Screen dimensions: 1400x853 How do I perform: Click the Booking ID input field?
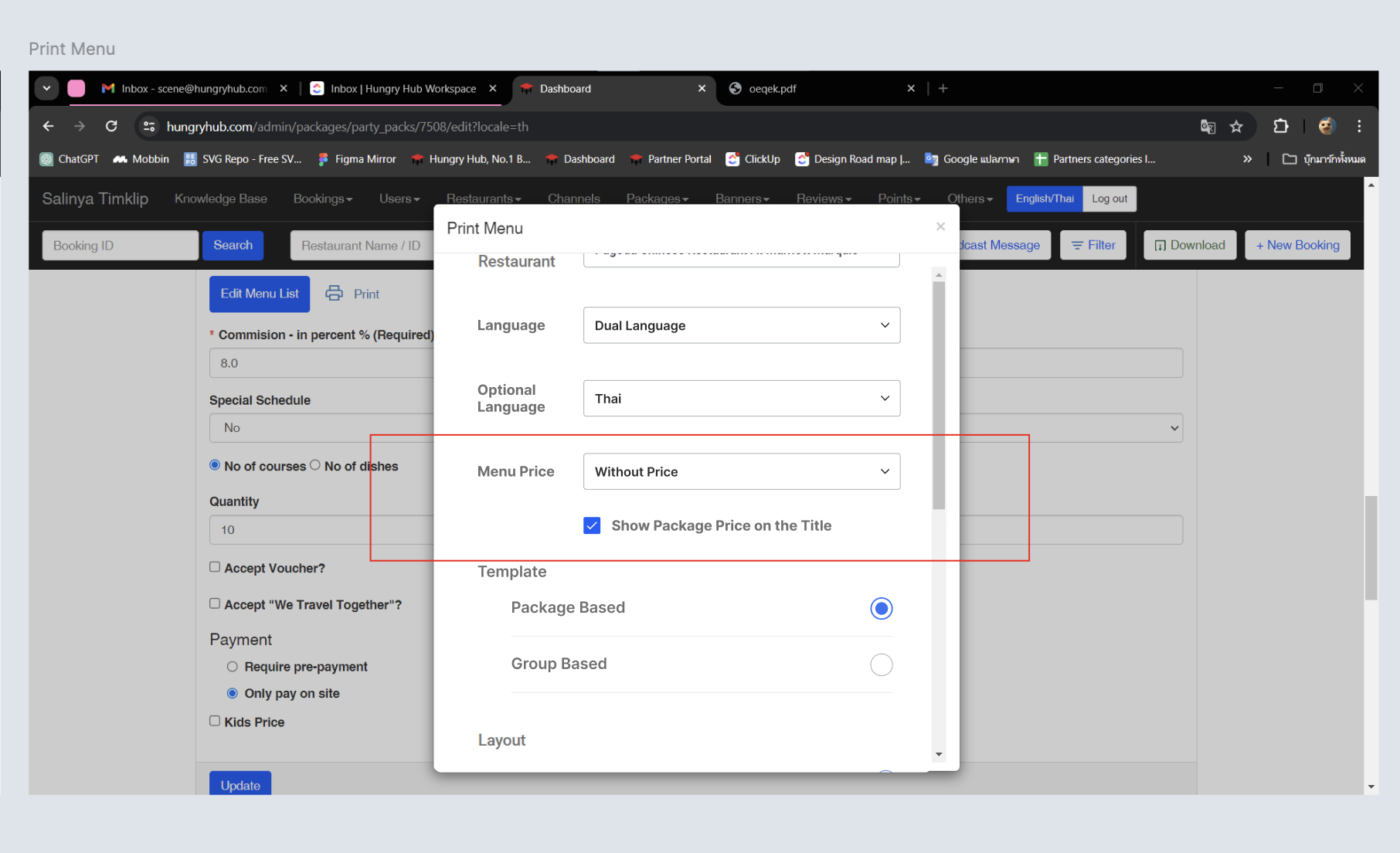[x=120, y=246]
